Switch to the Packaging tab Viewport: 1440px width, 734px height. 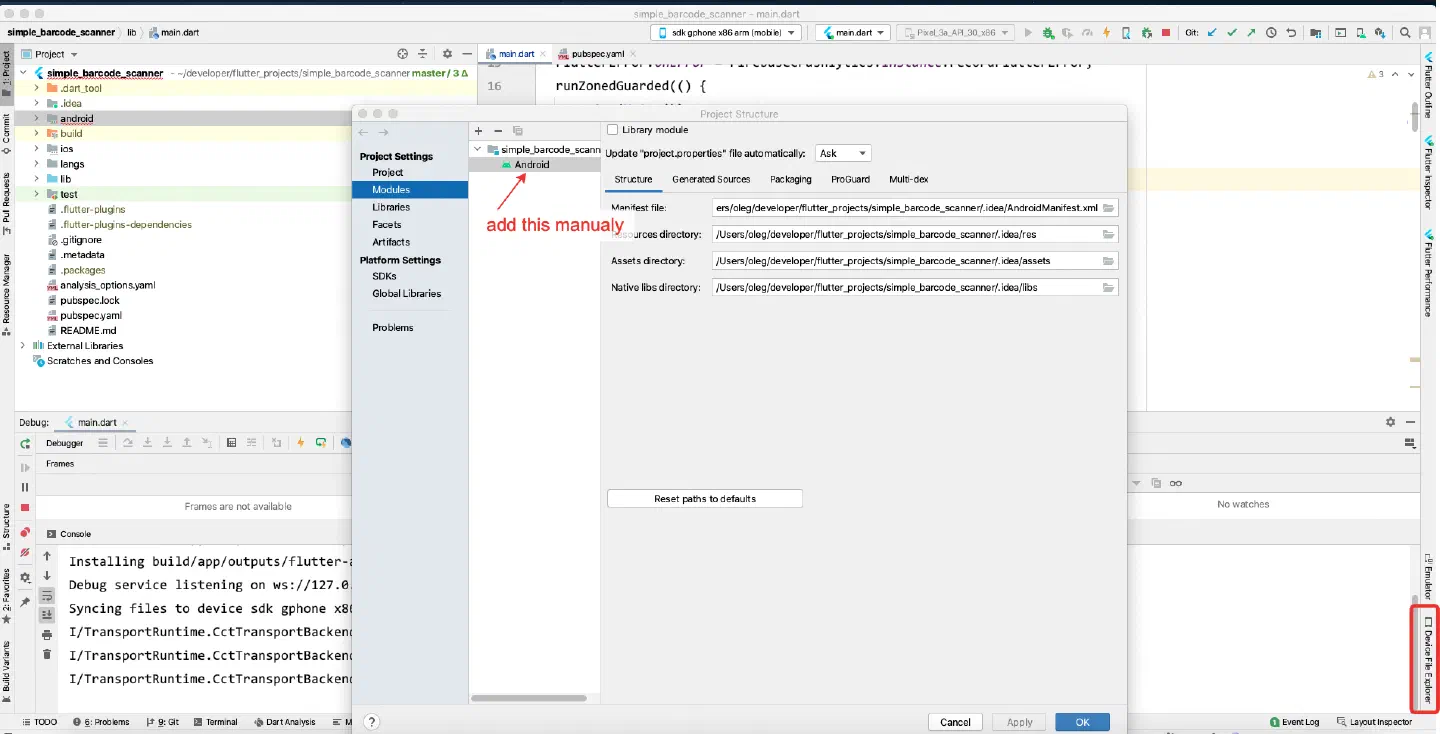[790, 179]
